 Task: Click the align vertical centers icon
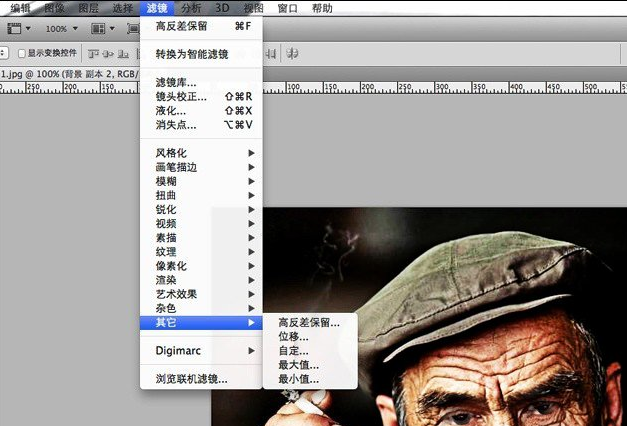[108, 54]
